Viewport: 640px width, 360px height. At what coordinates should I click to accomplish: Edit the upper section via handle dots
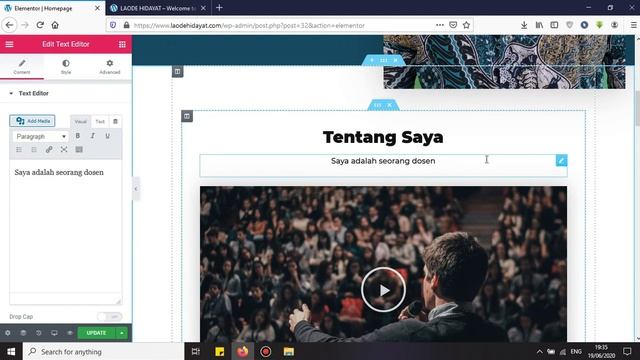[x=384, y=60]
